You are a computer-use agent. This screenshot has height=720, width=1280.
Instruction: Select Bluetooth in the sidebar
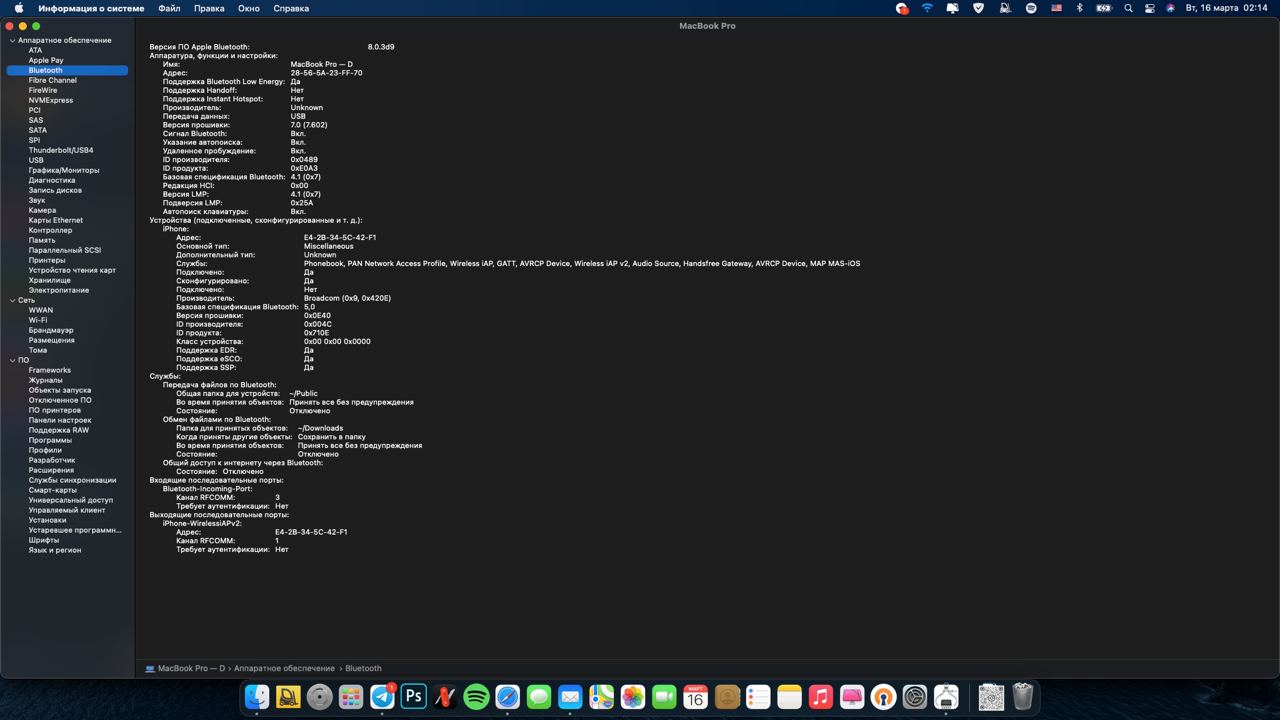click(67, 70)
